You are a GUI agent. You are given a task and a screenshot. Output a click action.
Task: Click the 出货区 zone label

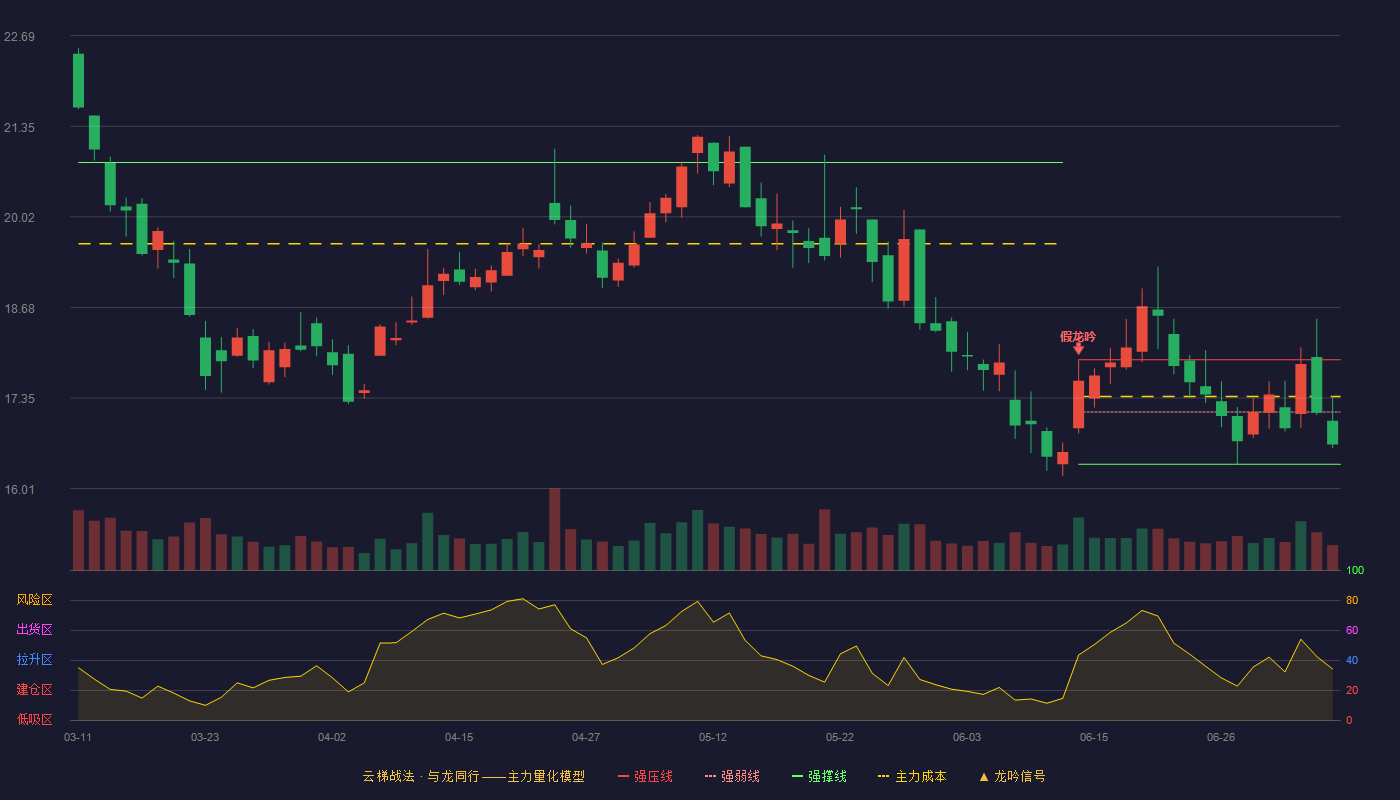point(34,630)
